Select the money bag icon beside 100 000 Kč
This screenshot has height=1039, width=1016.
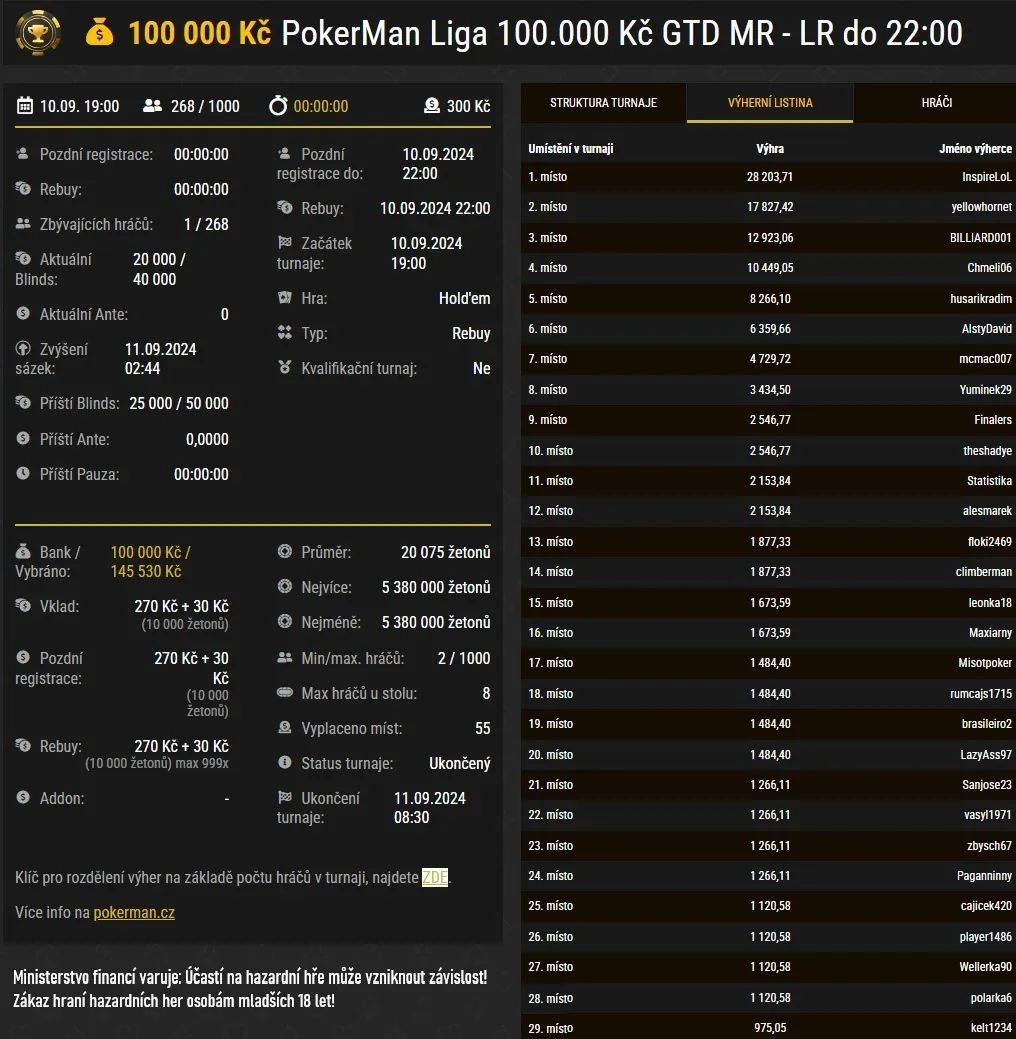(100, 32)
